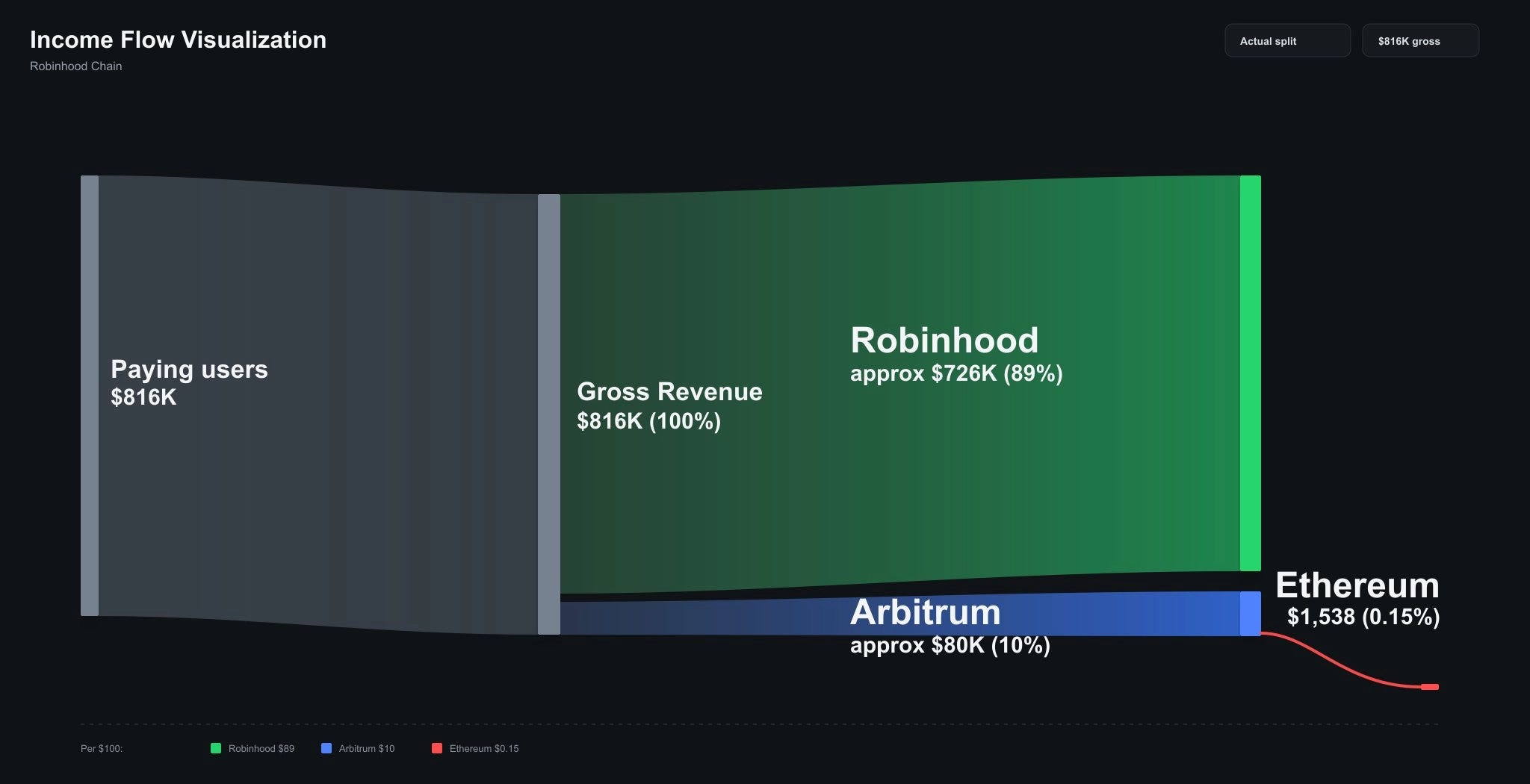Screen dimensions: 1530x784
Task: Click the large "Ethereum" label
Action: click(x=1357, y=585)
